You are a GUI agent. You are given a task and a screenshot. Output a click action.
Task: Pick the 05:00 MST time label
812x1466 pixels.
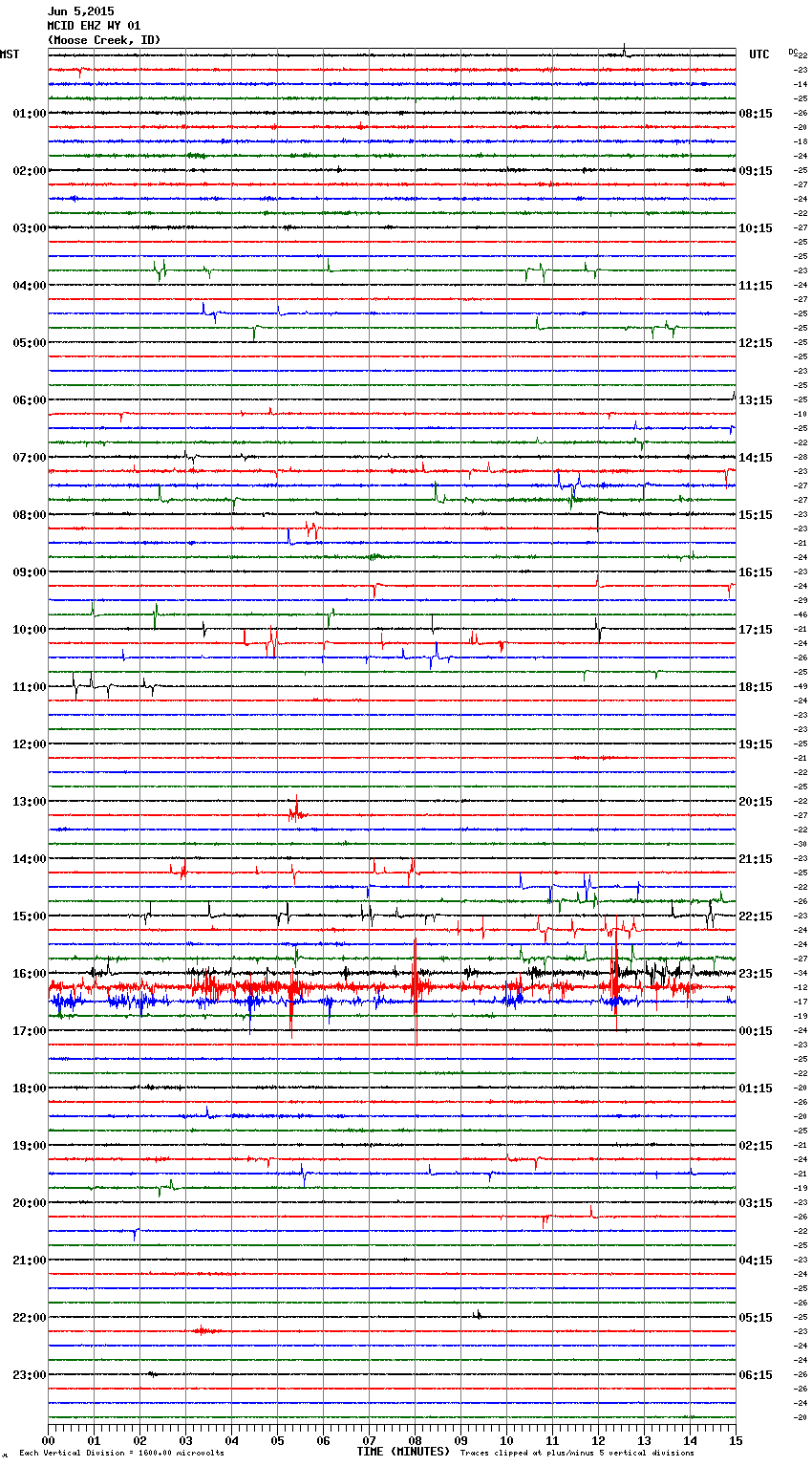(x=30, y=343)
